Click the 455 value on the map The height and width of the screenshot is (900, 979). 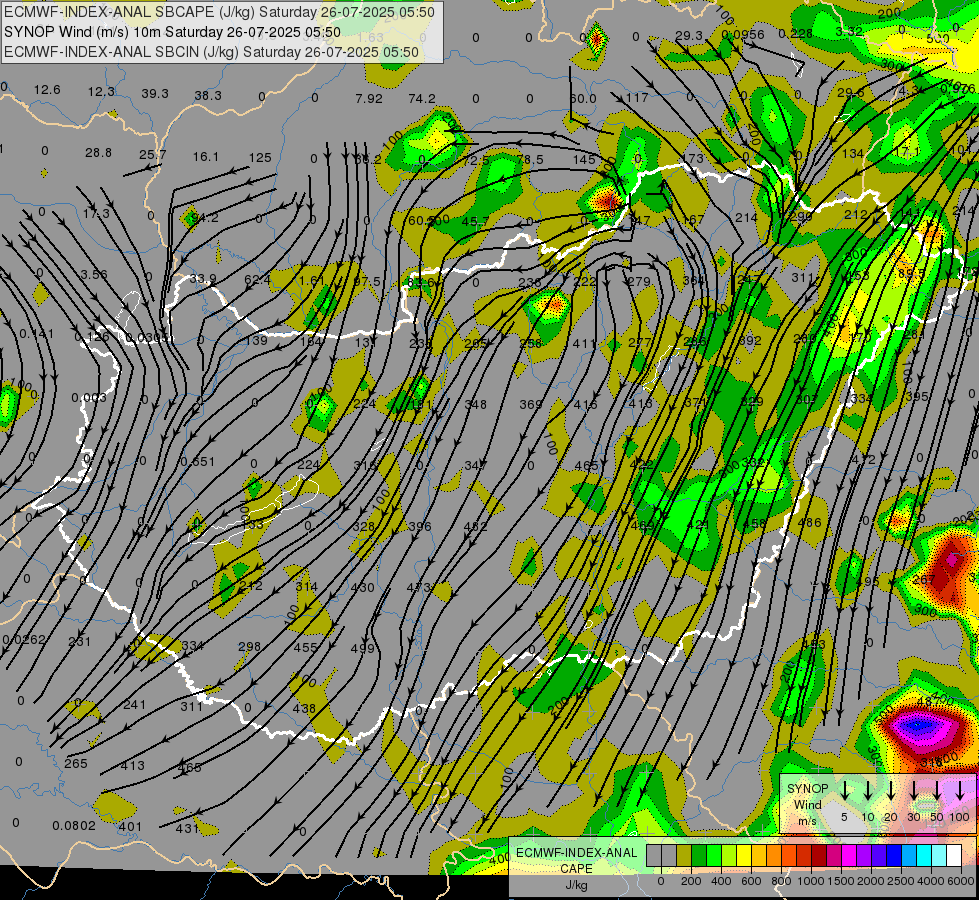(x=305, y=648)
